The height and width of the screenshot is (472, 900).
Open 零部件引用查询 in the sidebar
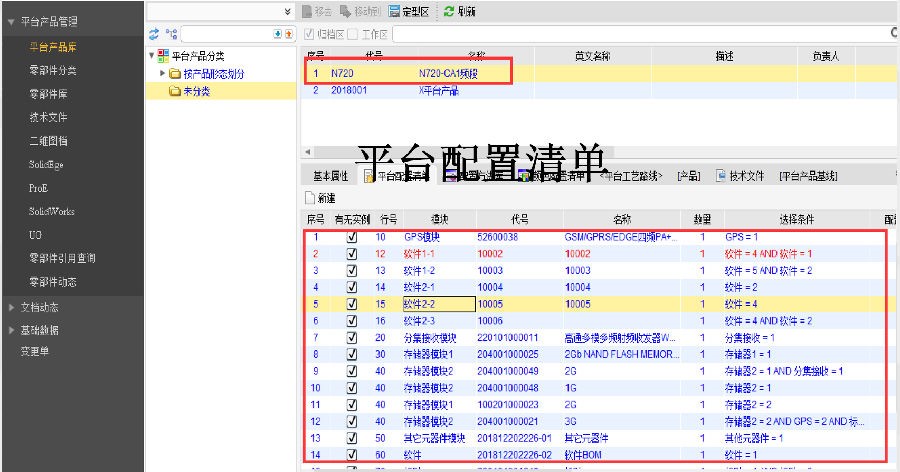(x=62, y=258)
